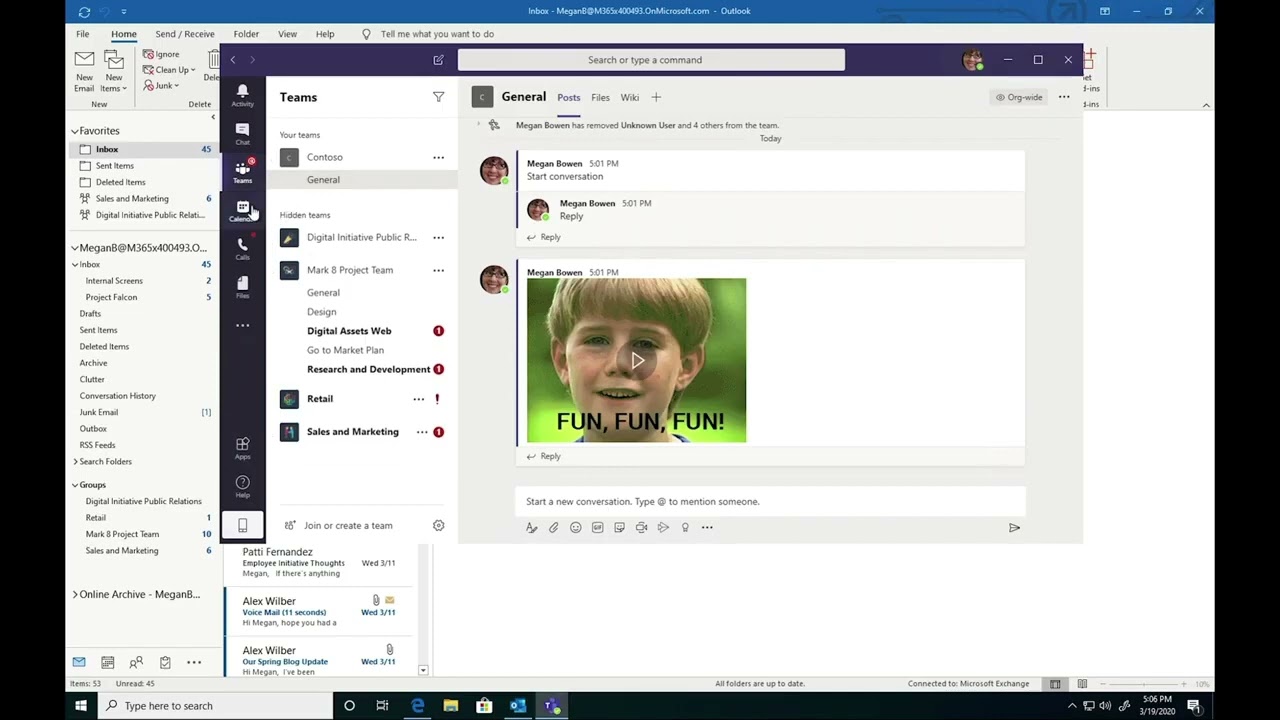Open Apps in Teams sidebar

coord(242,448)
